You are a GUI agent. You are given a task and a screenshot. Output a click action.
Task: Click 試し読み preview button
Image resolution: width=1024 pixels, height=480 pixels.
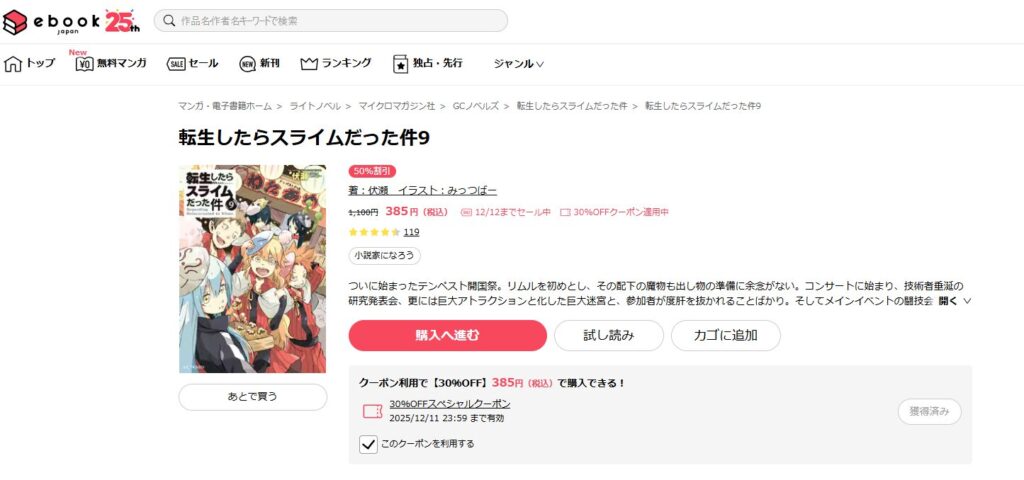pos(609,336)
